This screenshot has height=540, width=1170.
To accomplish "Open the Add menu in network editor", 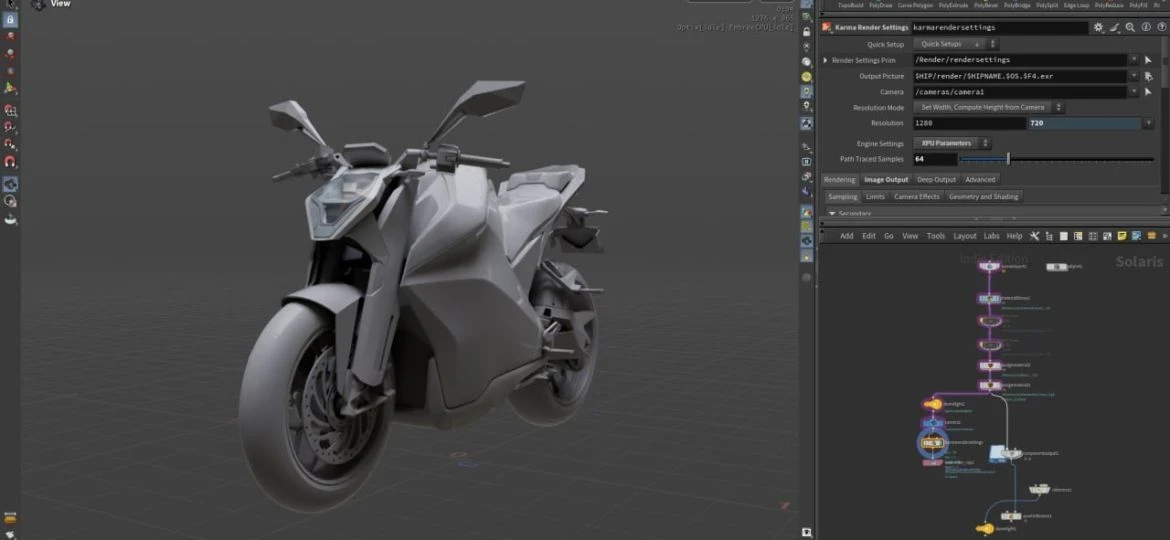I will pyautogui.click(x=846, y=236).
